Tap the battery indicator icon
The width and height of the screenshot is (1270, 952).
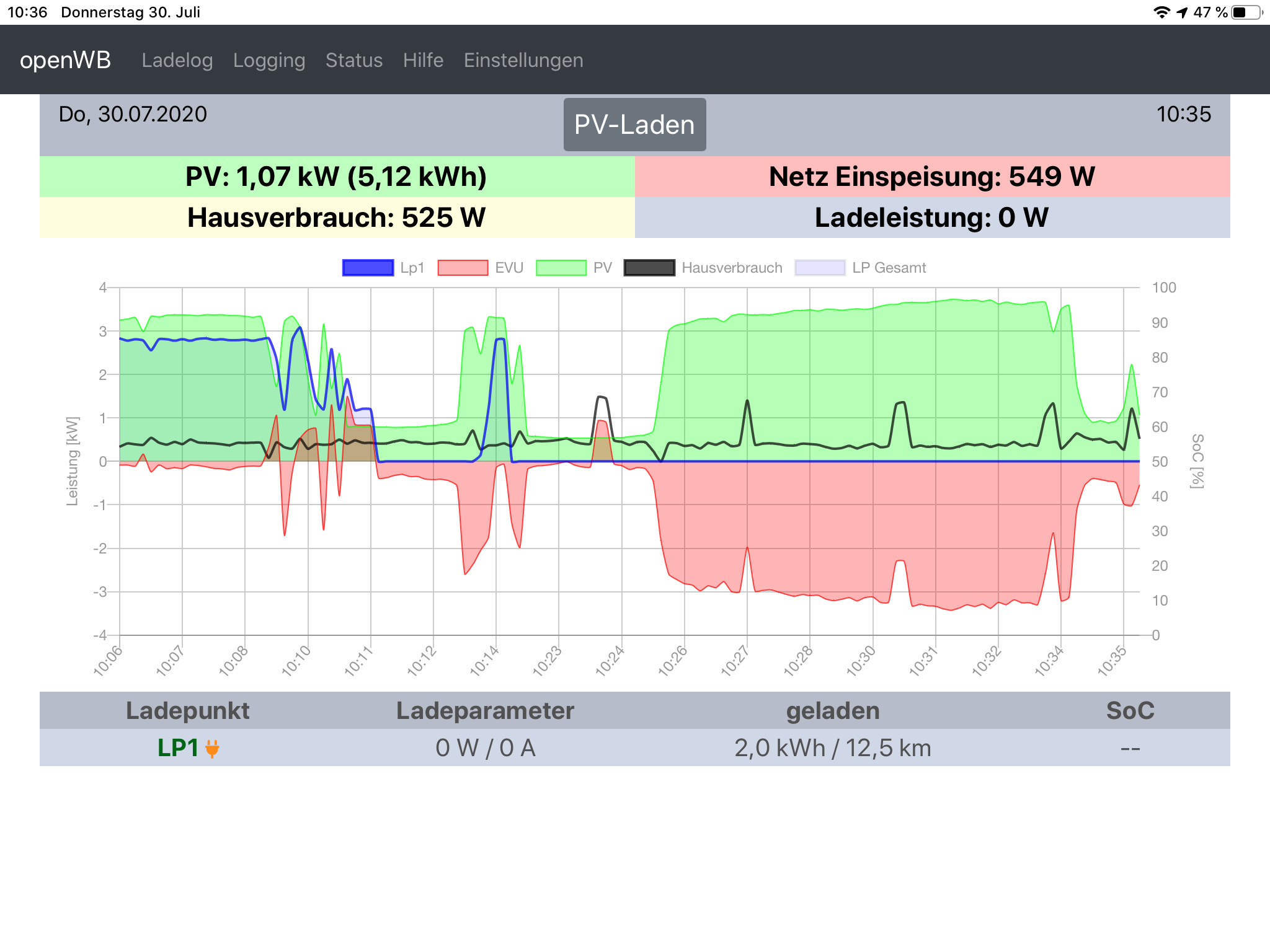[x=1246, y=12]
